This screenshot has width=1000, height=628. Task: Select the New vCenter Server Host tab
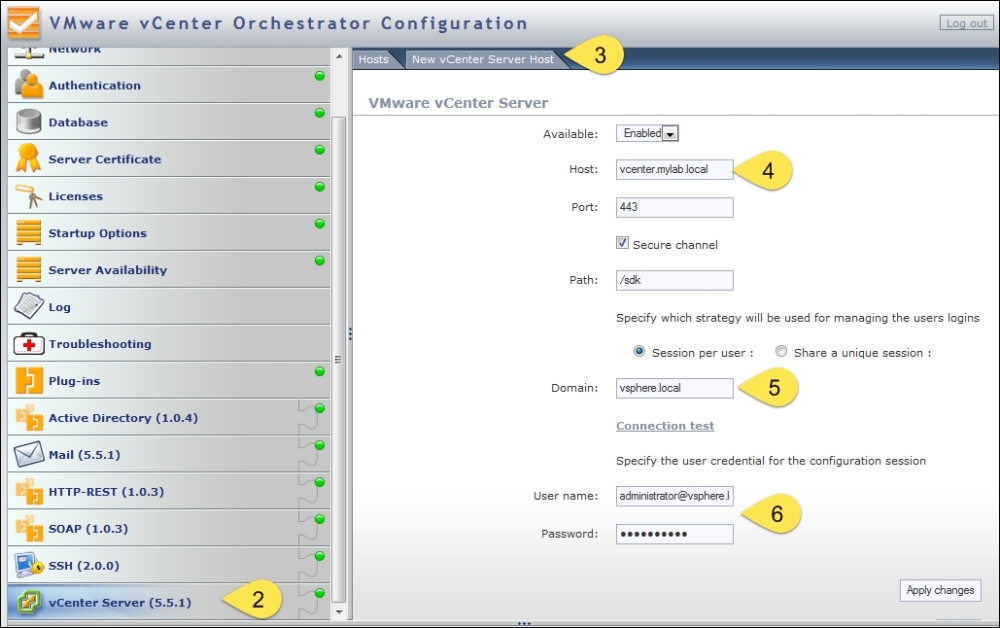click(x=482, y=59)
